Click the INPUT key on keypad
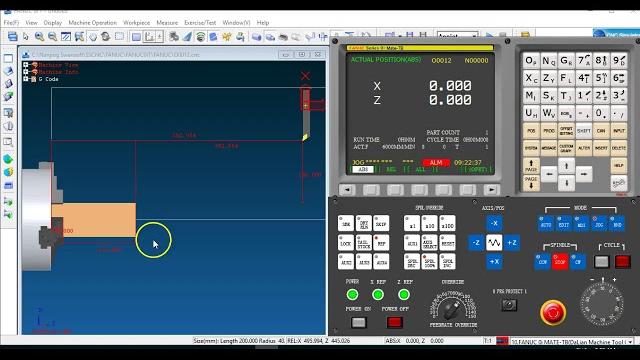The width and height of the screenshot is (640, 360). tap(619, 131)
